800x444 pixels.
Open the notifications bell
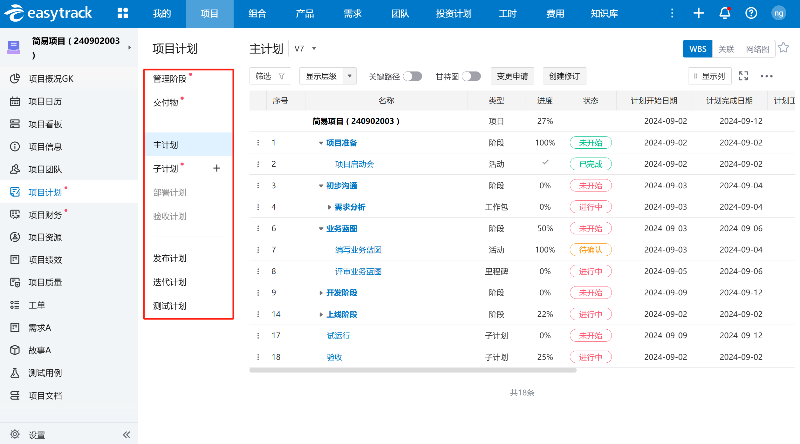pyautogui.click(x=725, y=13)
